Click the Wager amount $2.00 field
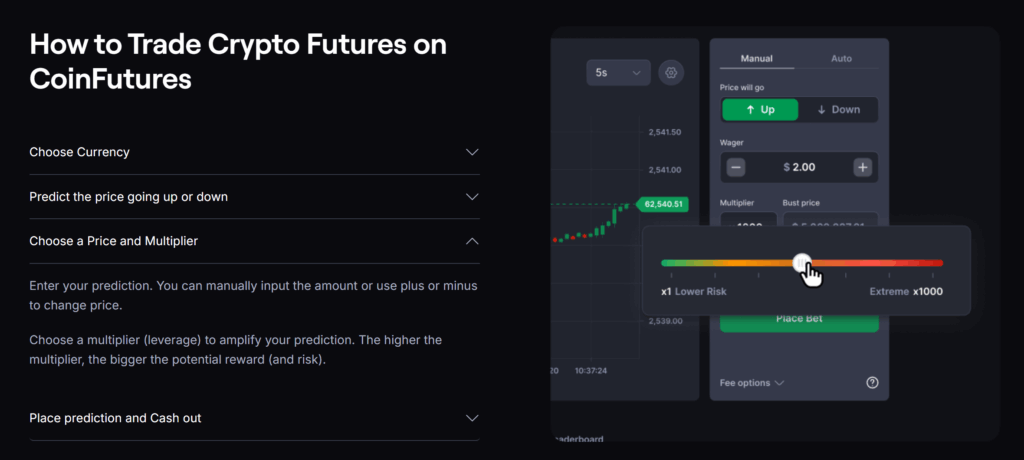1024x460 pixels. [x=799, y=167]
